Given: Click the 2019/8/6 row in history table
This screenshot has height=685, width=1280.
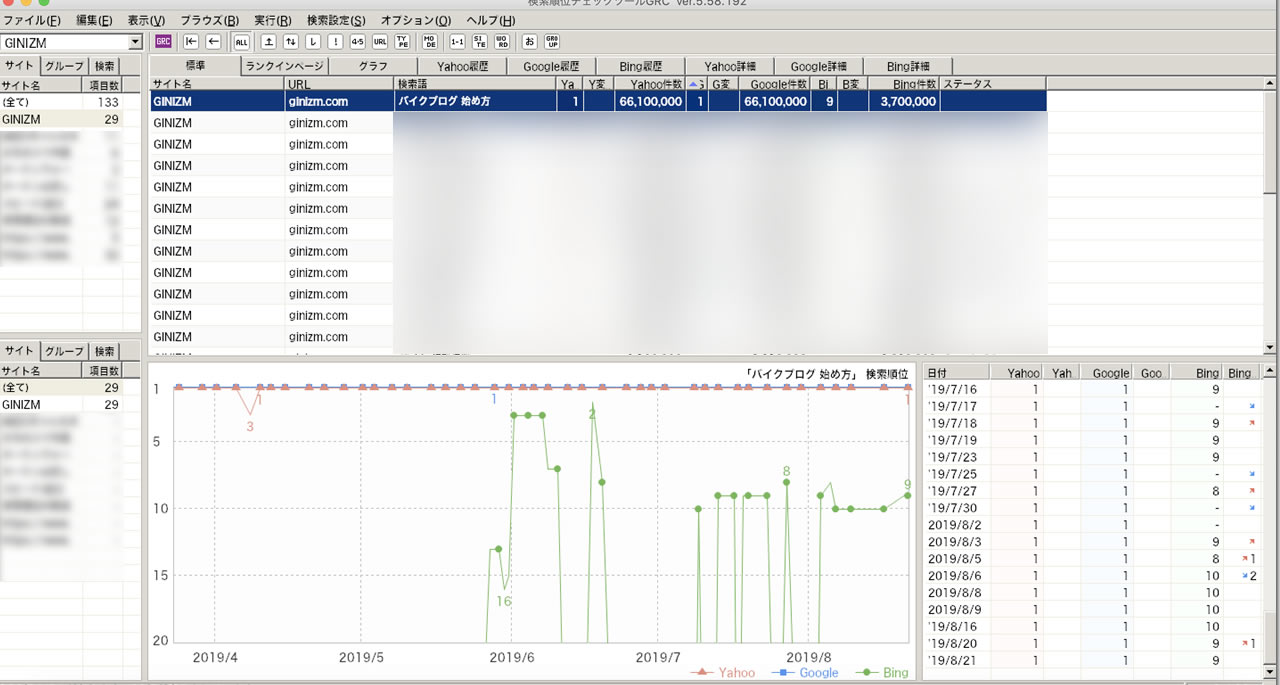Looking at the screenshot, I should coord(1093,575).
